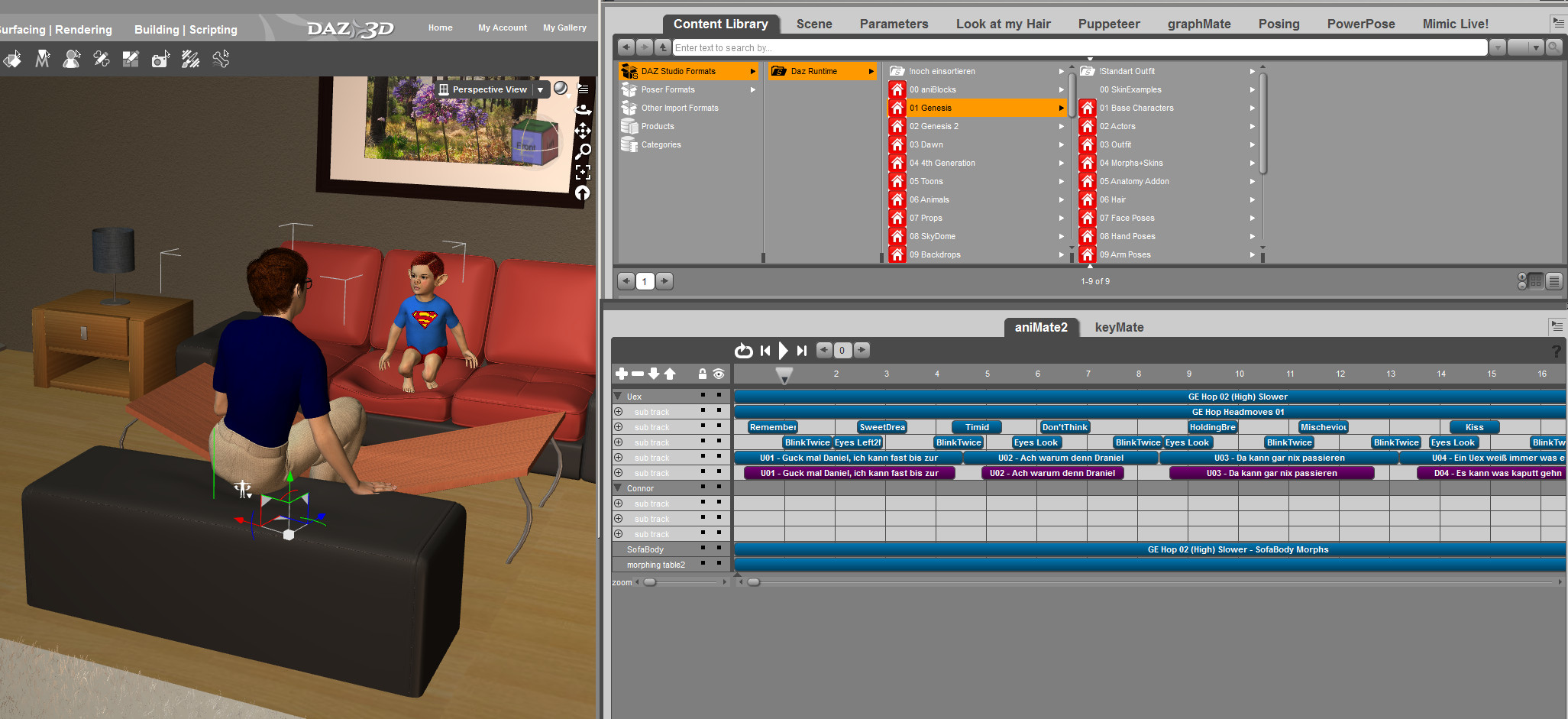Click the viewport Orbit camera icon

point(583,110)
